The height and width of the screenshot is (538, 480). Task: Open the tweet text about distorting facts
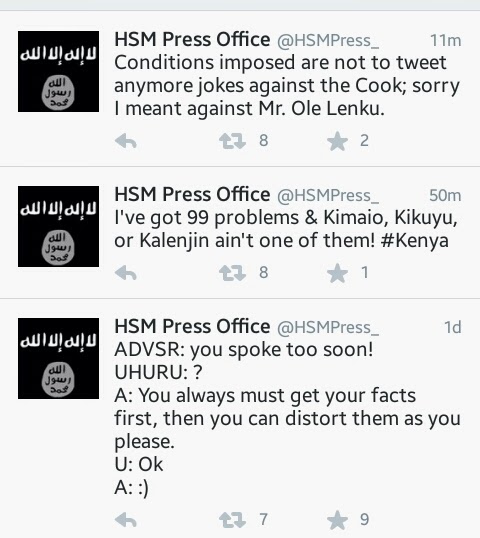[x=288, y=419]
